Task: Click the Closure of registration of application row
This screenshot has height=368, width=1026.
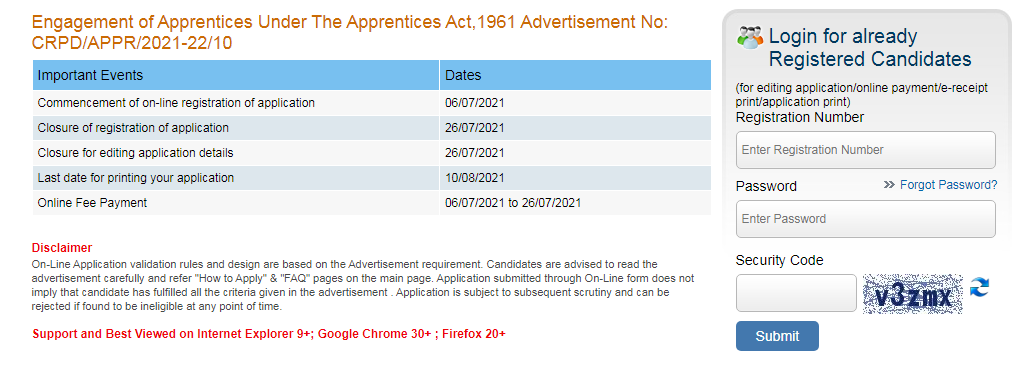Action: click(x=372, y=128)
